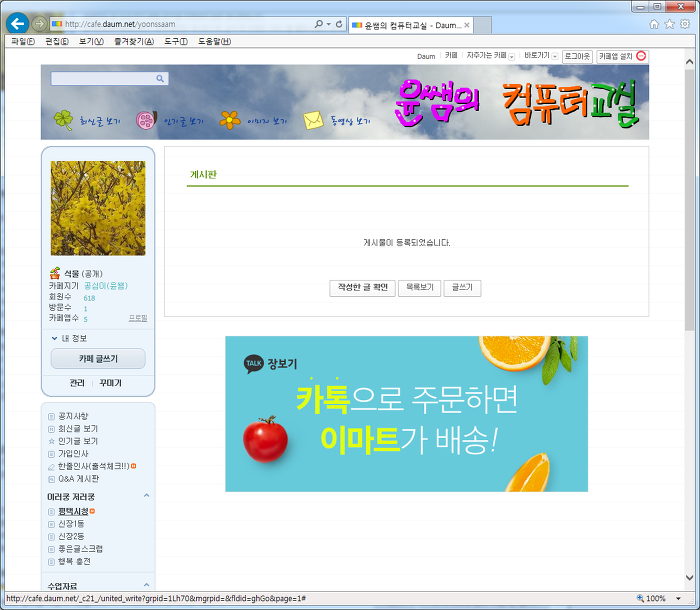This screenshot has height=610, width=700.
Task: Click the site favicon in the address bar
Action: (57, 24)
